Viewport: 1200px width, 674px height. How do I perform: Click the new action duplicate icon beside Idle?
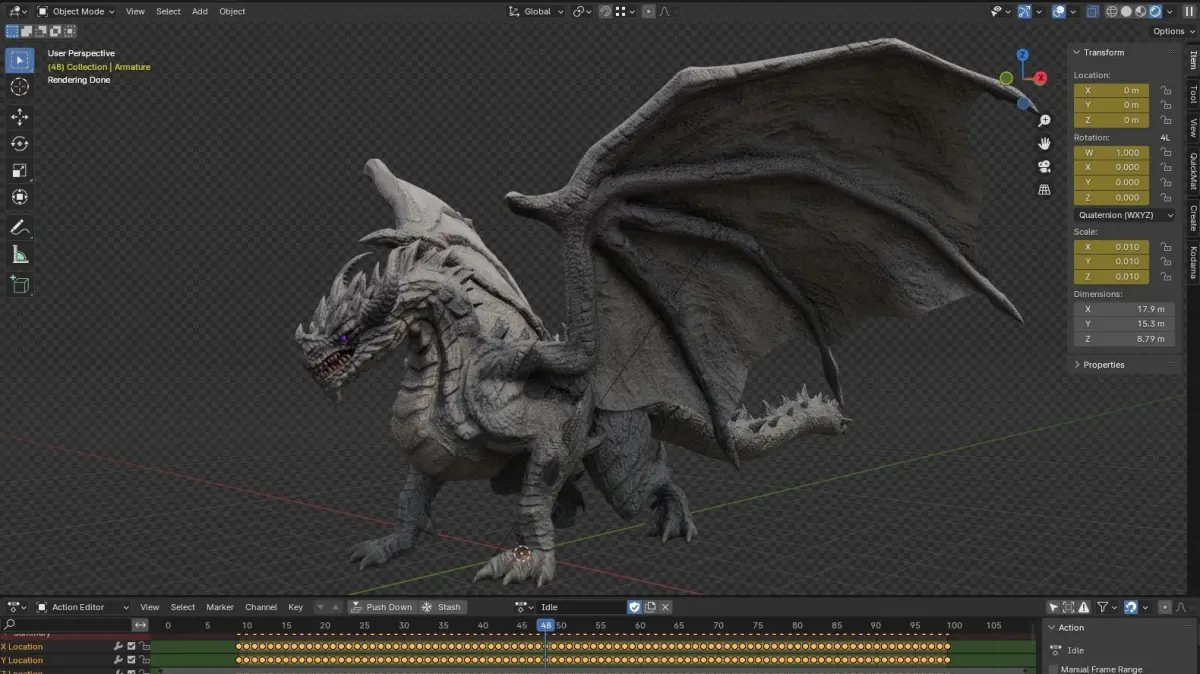(x=650, y=607)
